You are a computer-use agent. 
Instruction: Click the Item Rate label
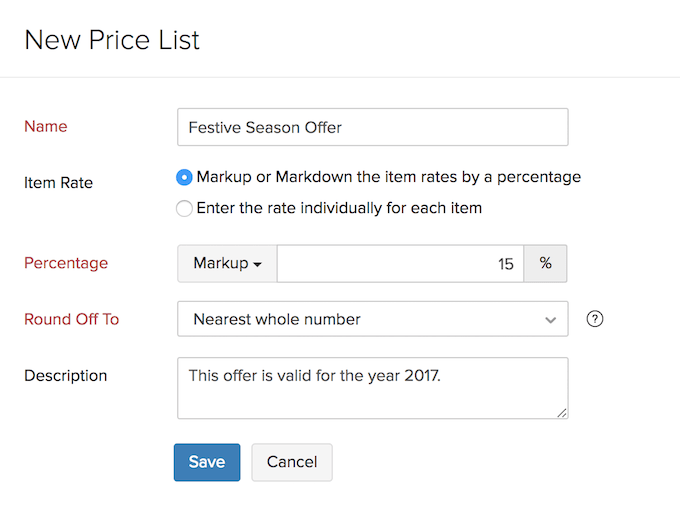[x=56, y=183]
